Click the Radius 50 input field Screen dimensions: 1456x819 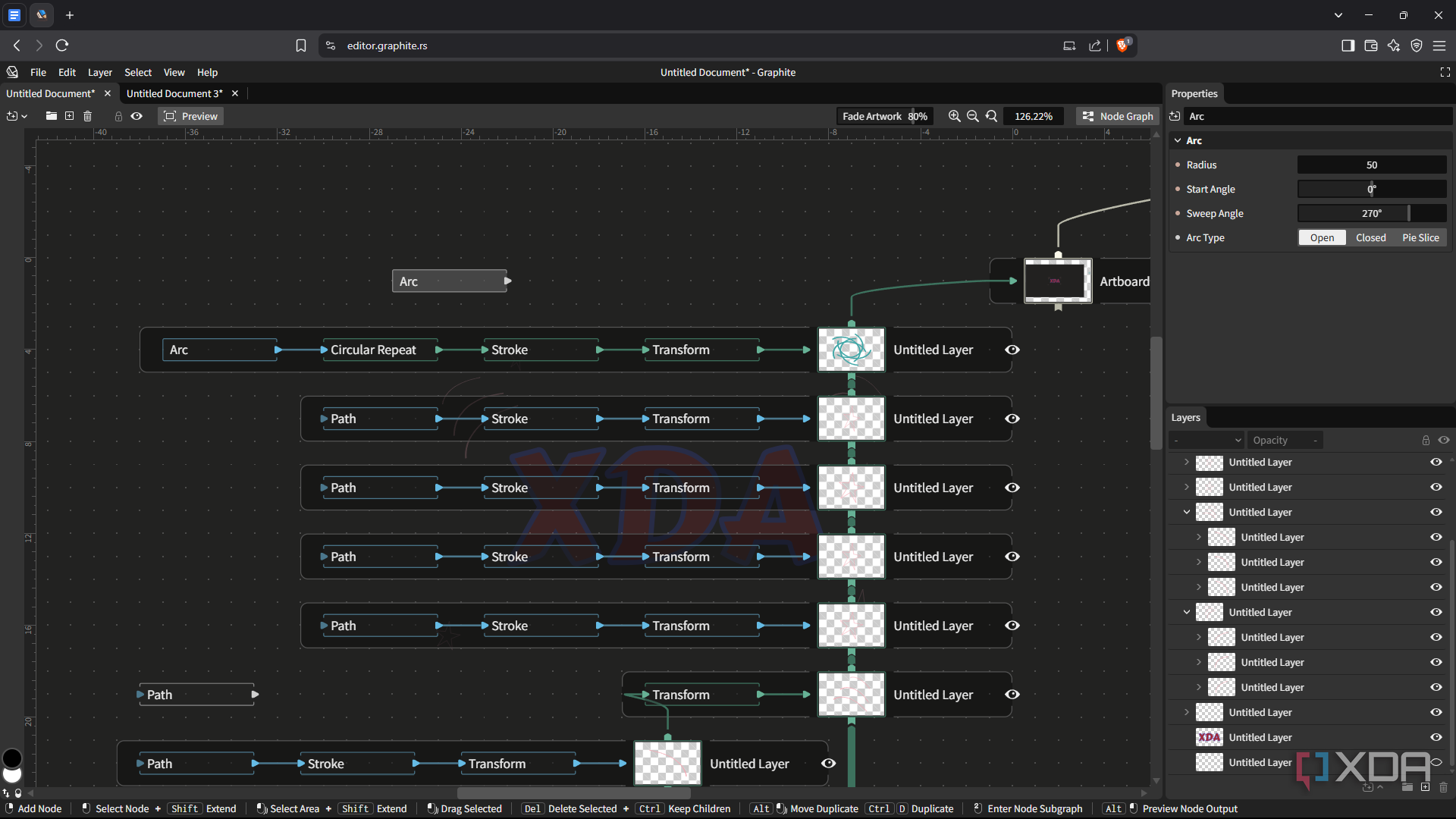pos(1372,165)
